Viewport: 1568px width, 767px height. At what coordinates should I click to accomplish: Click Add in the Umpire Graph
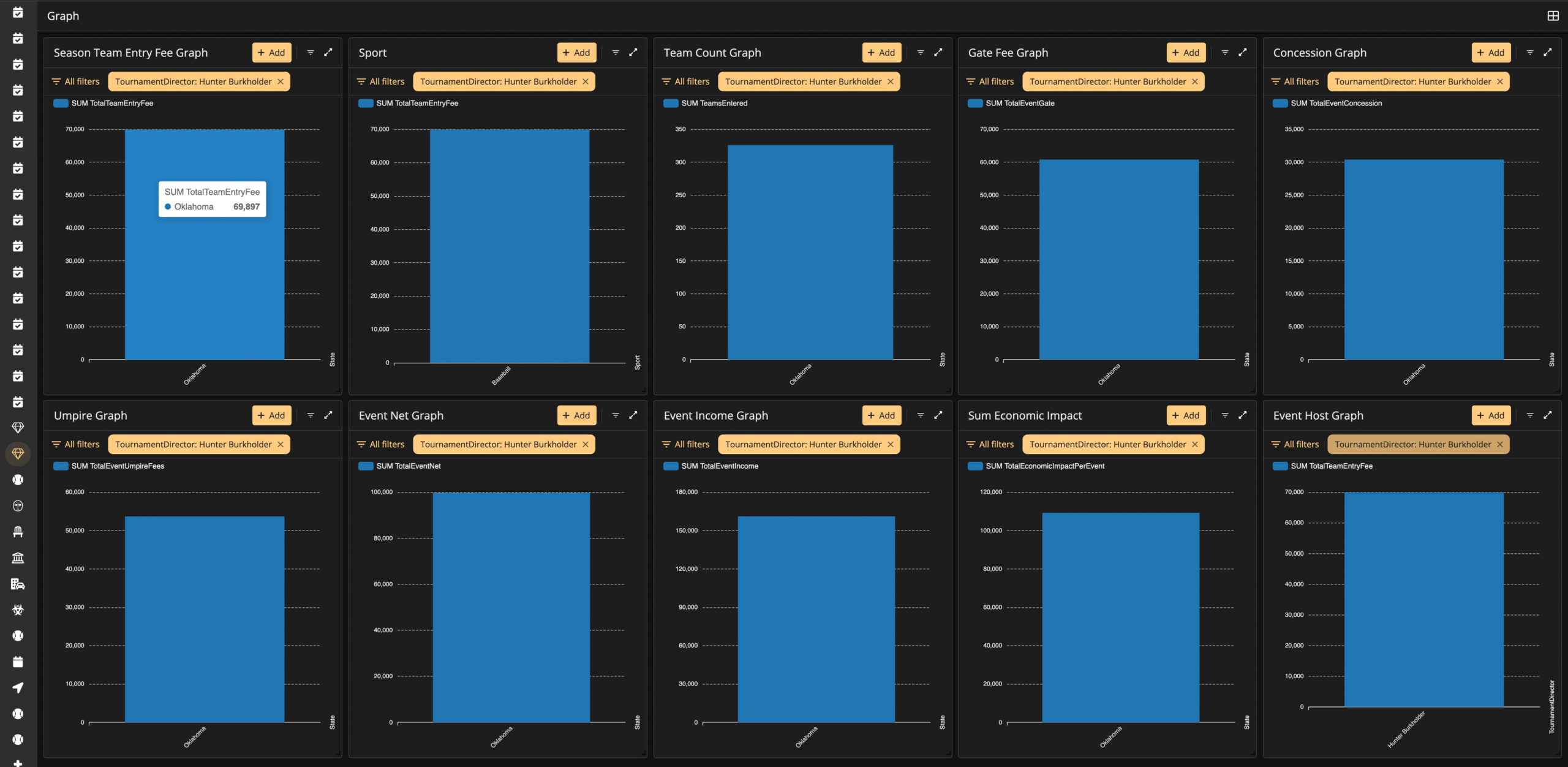[x=271, y=415]
